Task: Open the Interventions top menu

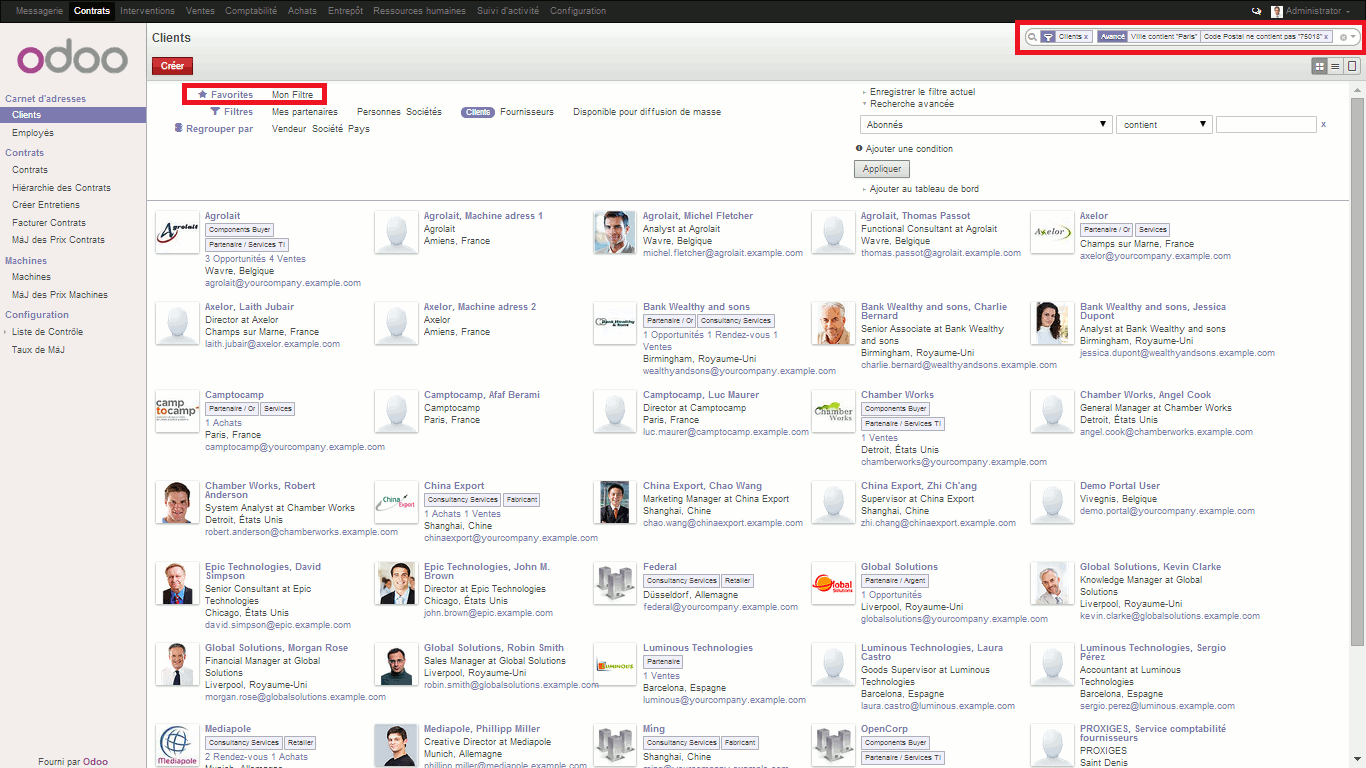Action: click(147, 11)
